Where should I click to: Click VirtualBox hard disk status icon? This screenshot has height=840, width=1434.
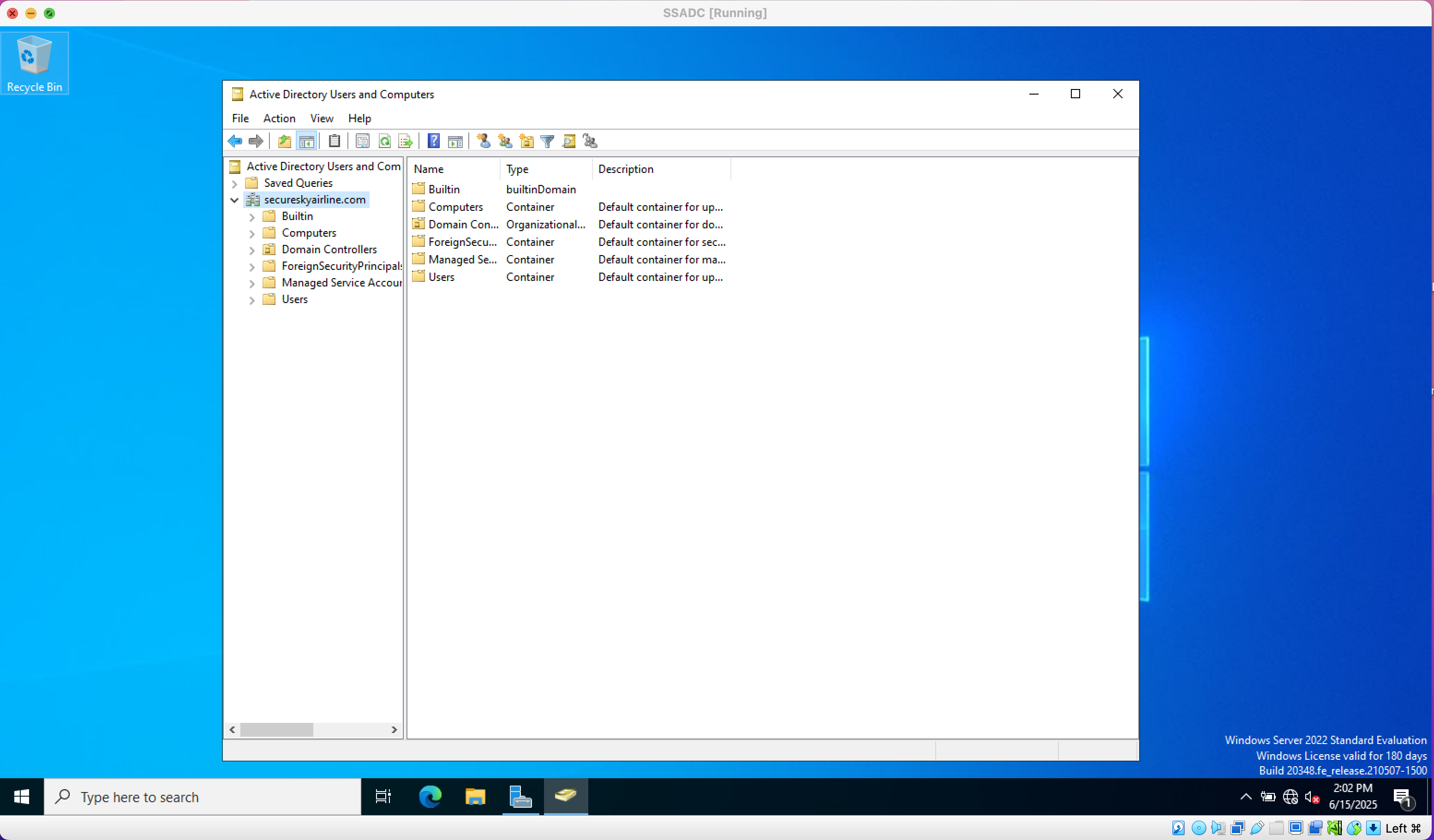coord(1178,828)
